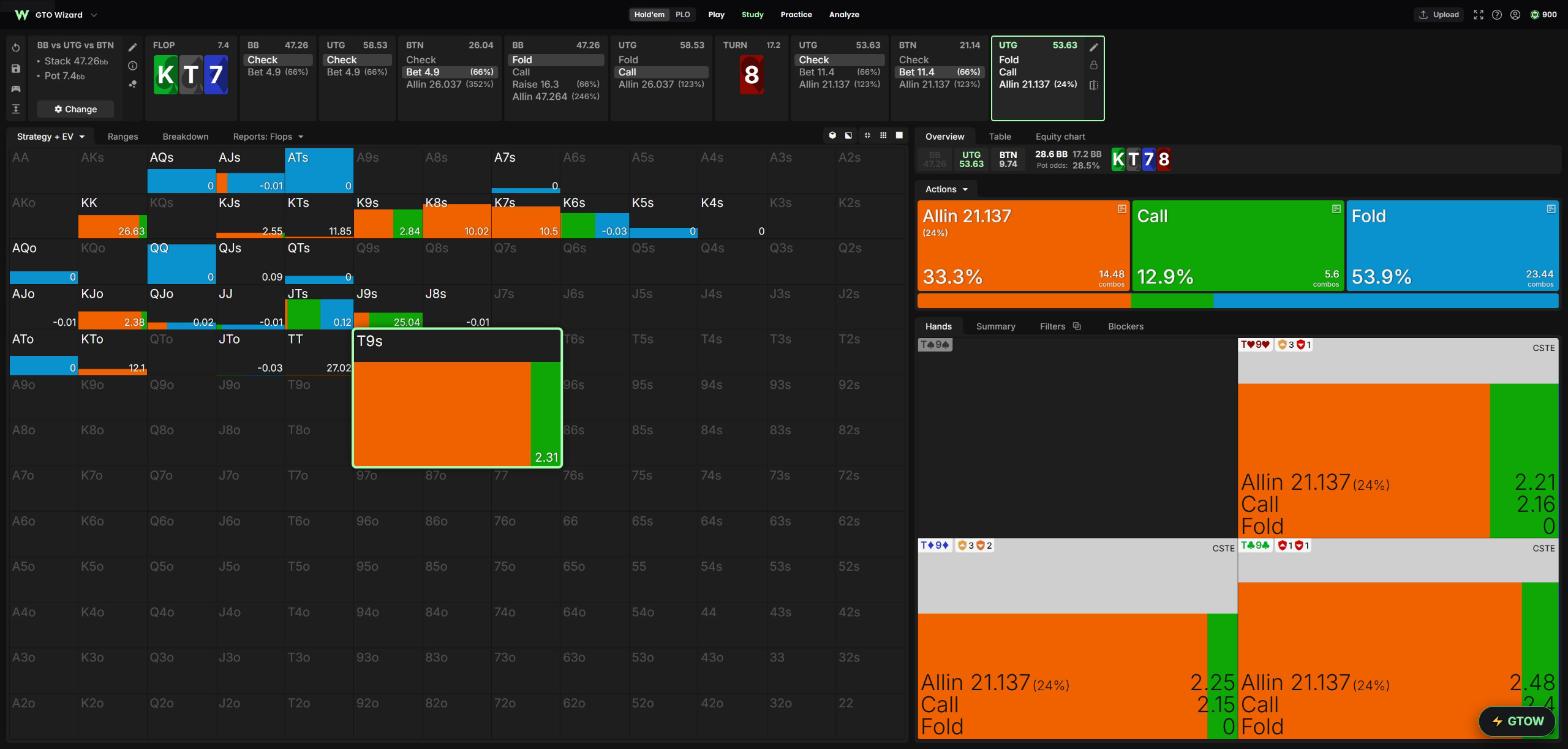This screenshot has height=749, width=1568.
Task: Select the dense grid view mode
Action: [883, 135]
